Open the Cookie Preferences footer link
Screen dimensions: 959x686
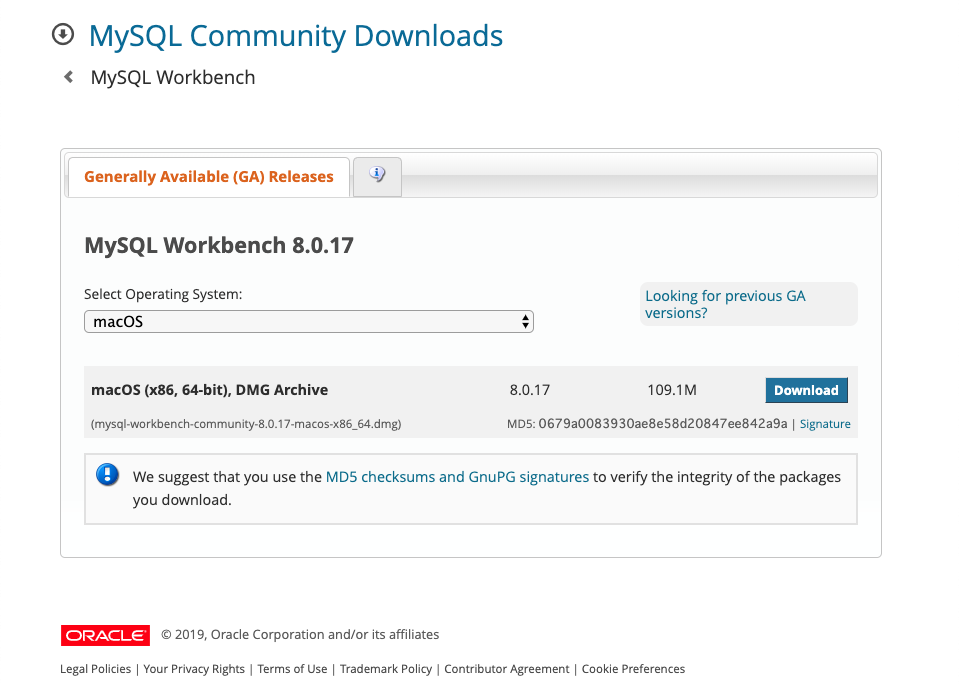[x=633, y=669]
